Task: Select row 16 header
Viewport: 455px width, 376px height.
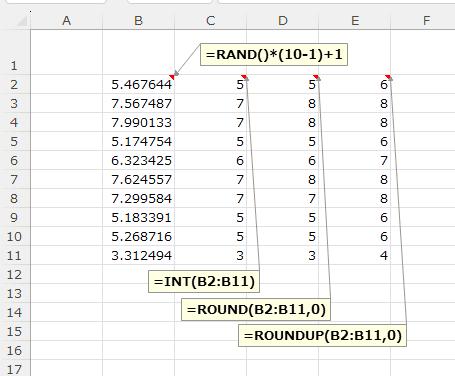Action: tap(15, 350)
